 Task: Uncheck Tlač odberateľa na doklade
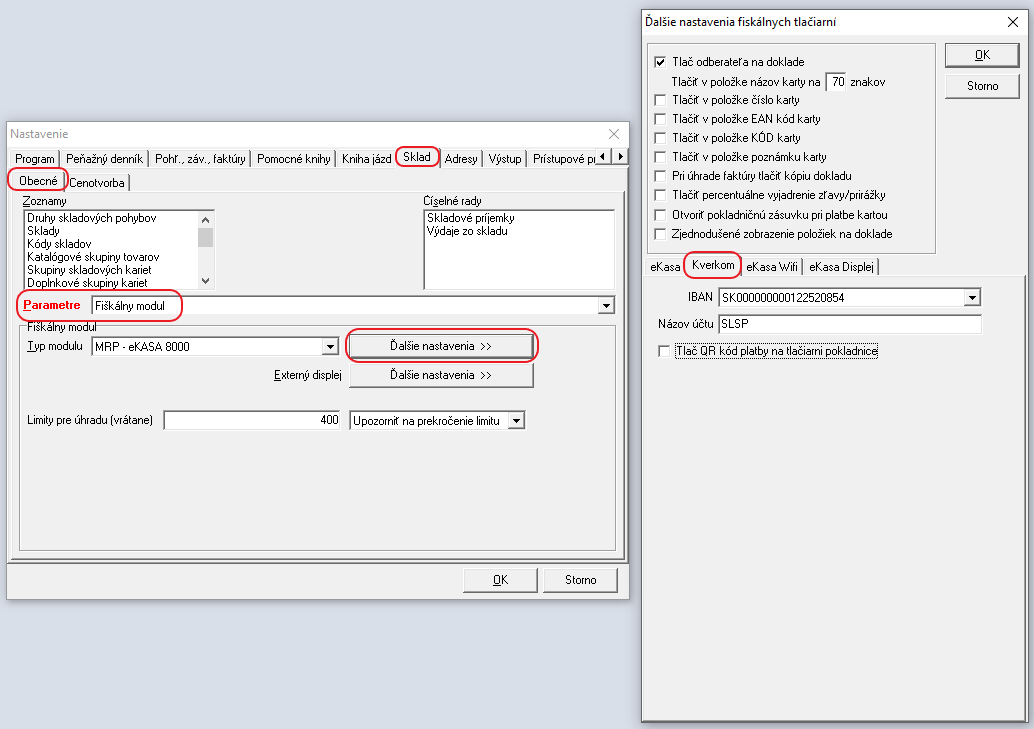(x=659, y=62)
